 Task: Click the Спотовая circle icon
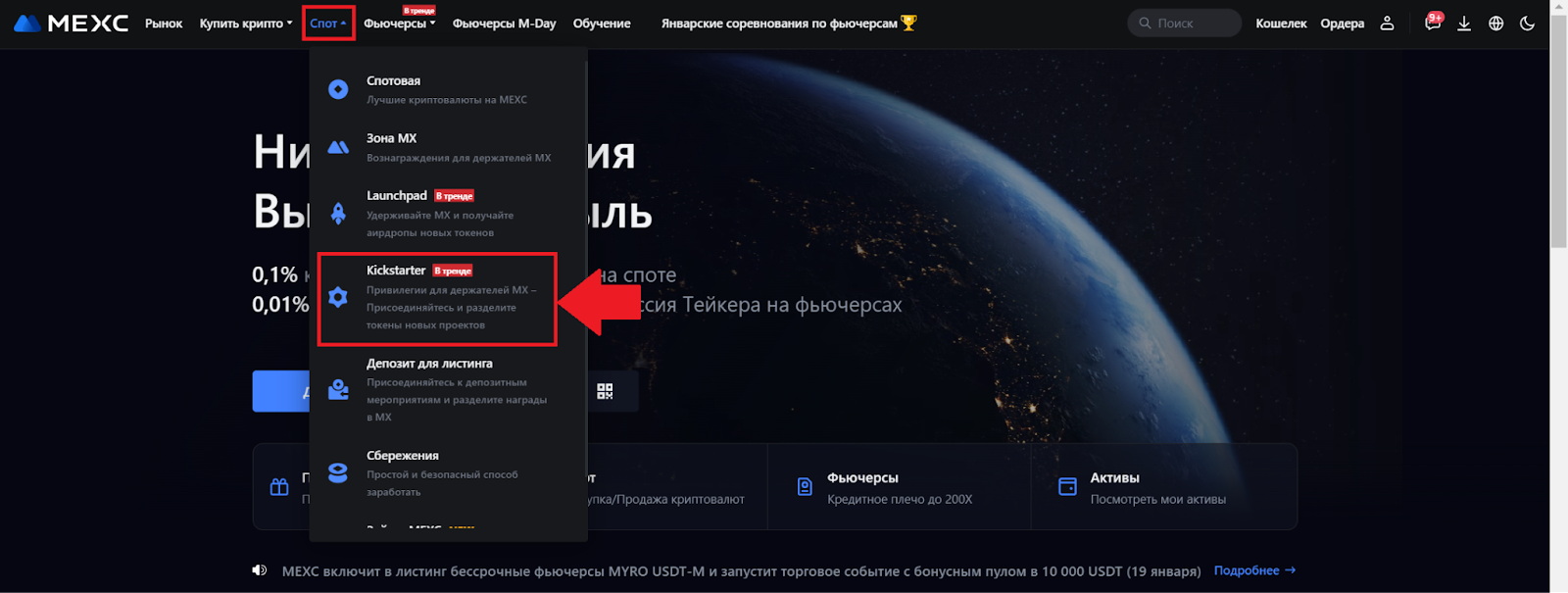pos(338,89)
